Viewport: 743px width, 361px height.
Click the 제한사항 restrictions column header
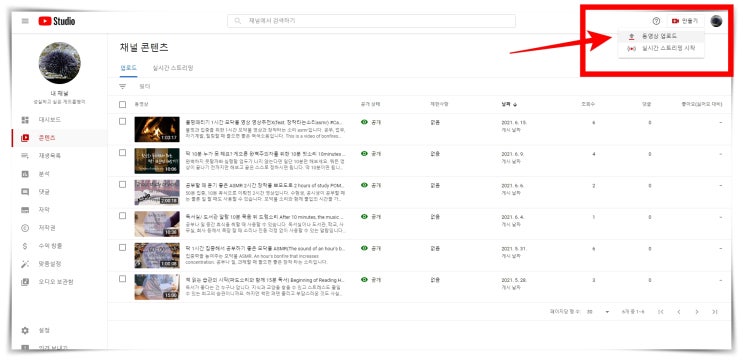[439, 104]
